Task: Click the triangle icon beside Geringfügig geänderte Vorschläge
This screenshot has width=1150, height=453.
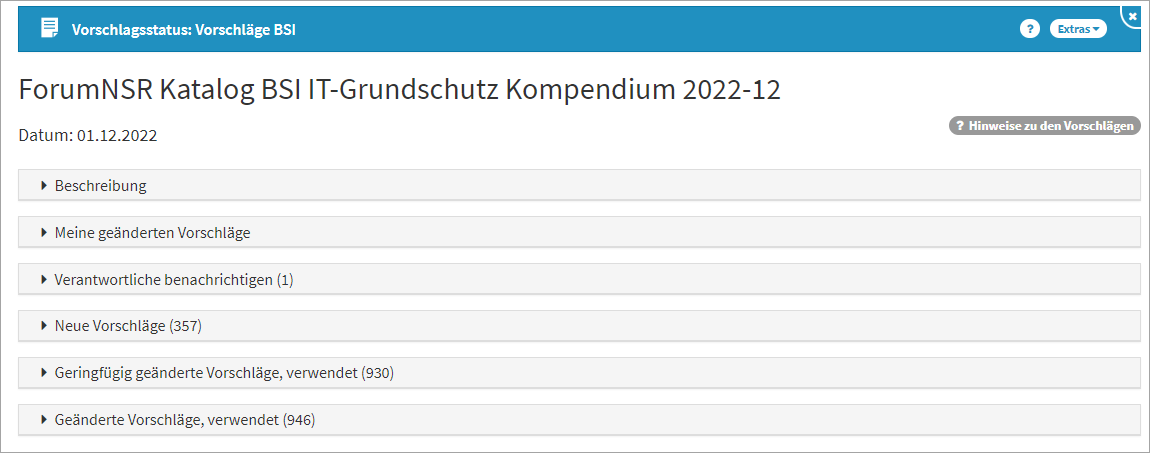Action: (44, 373)
